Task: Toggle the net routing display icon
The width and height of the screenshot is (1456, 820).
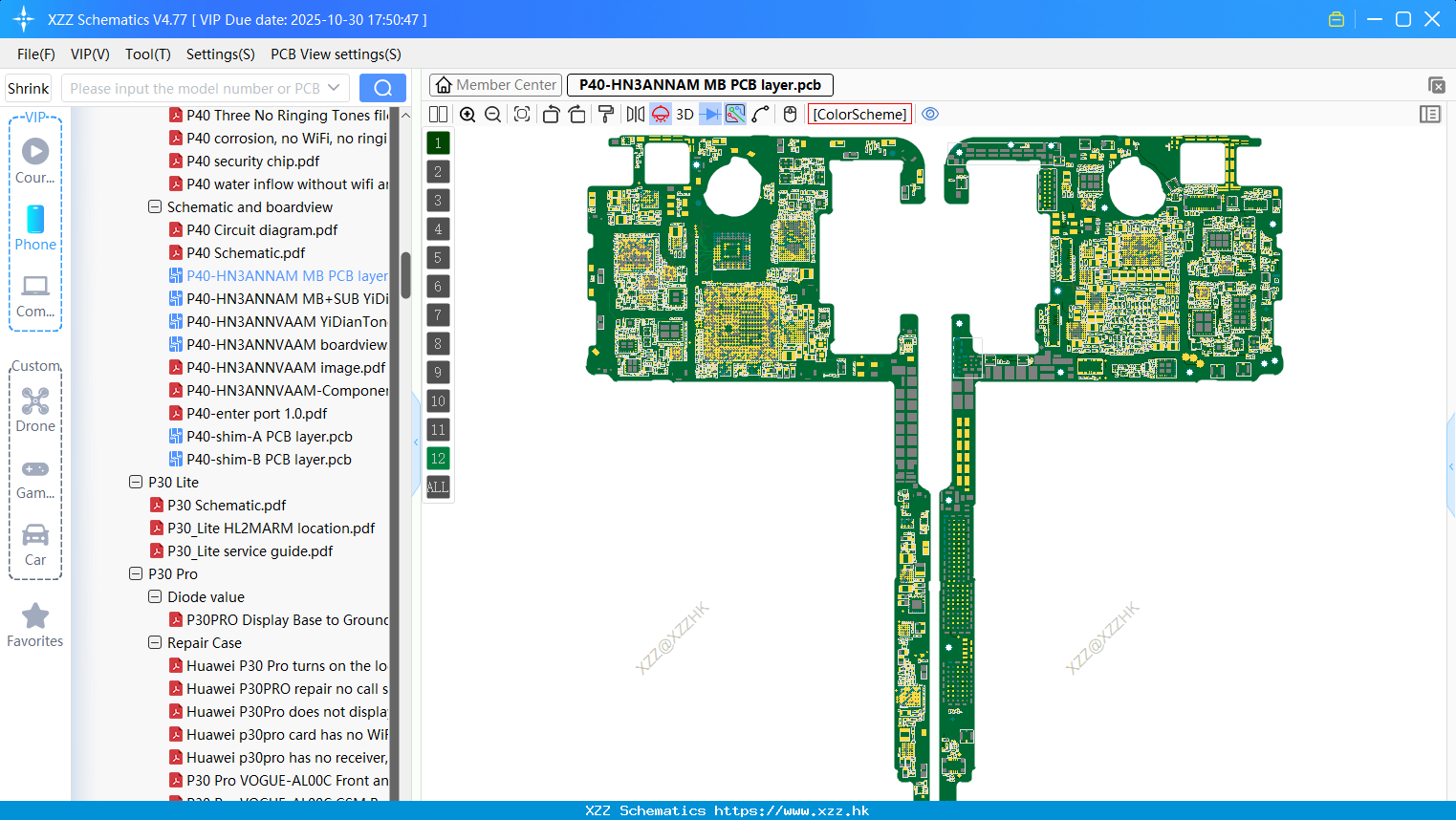Action: [x=735, y=114]
